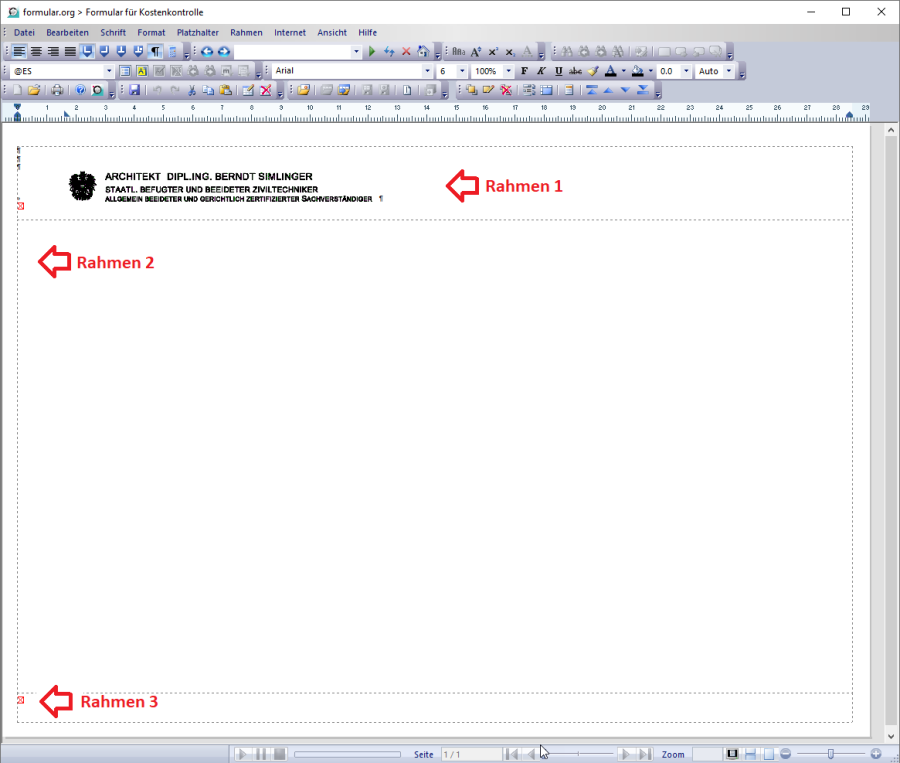Click the blue help question mark icon

[x=80, y=90]
